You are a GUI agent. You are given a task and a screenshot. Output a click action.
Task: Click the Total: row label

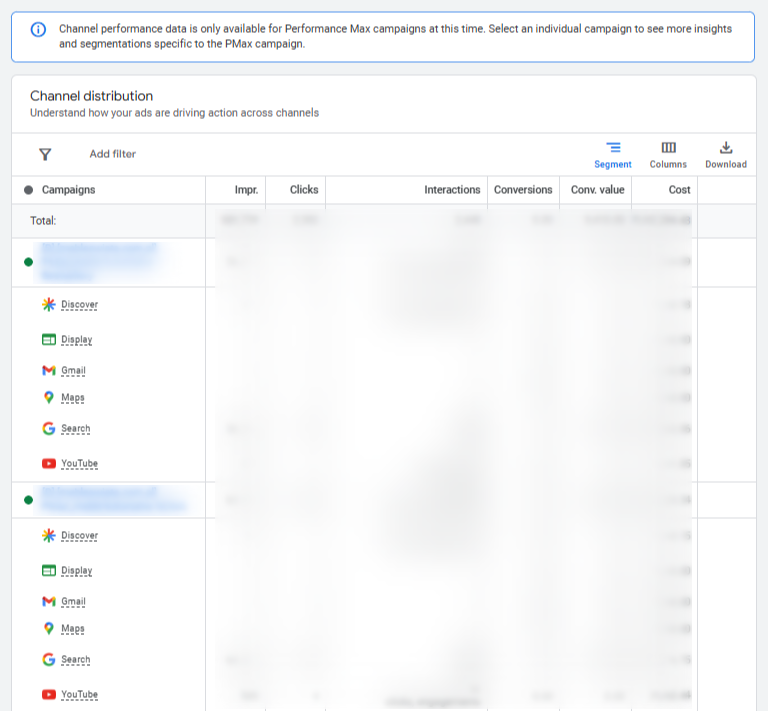tap(43, 221)
